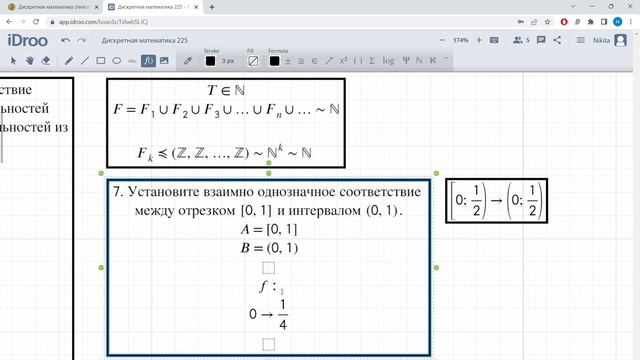Click the 174% zoom level
Viewport: 640px width, 360px height.
click(x=460, y=40)
